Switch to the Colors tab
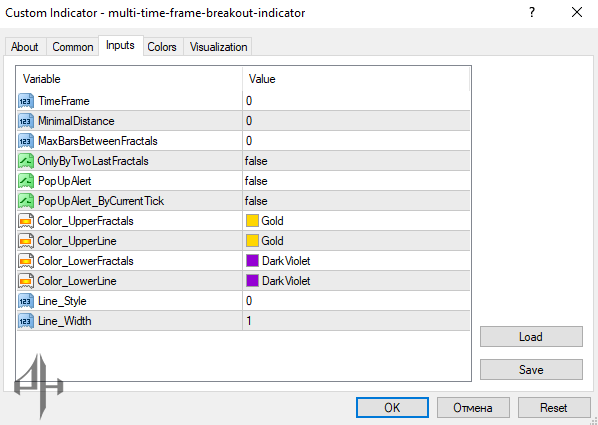The height and width of the screenshot is (425, 598). click(162, 47)
